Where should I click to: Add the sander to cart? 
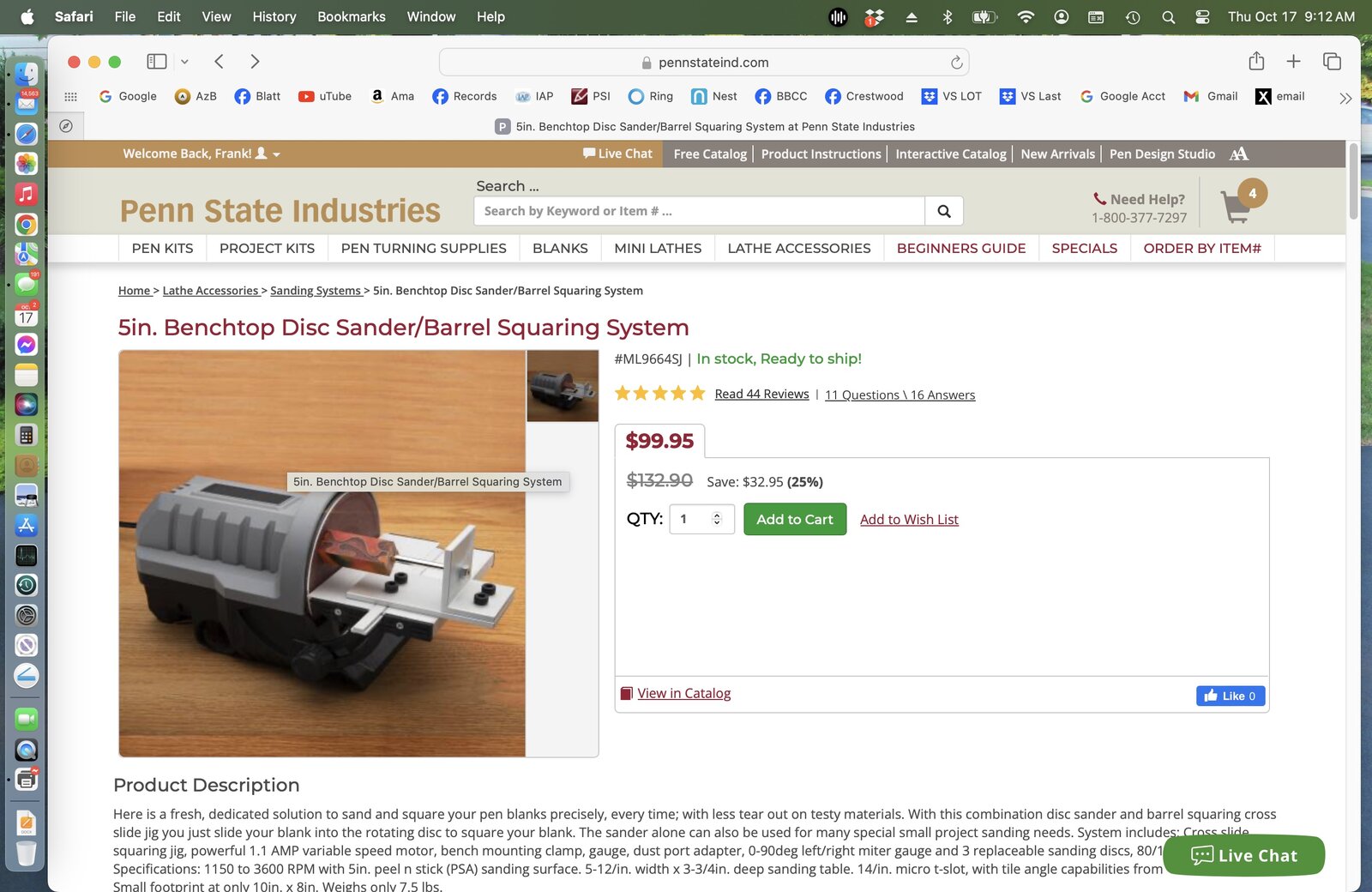[795, 519]
